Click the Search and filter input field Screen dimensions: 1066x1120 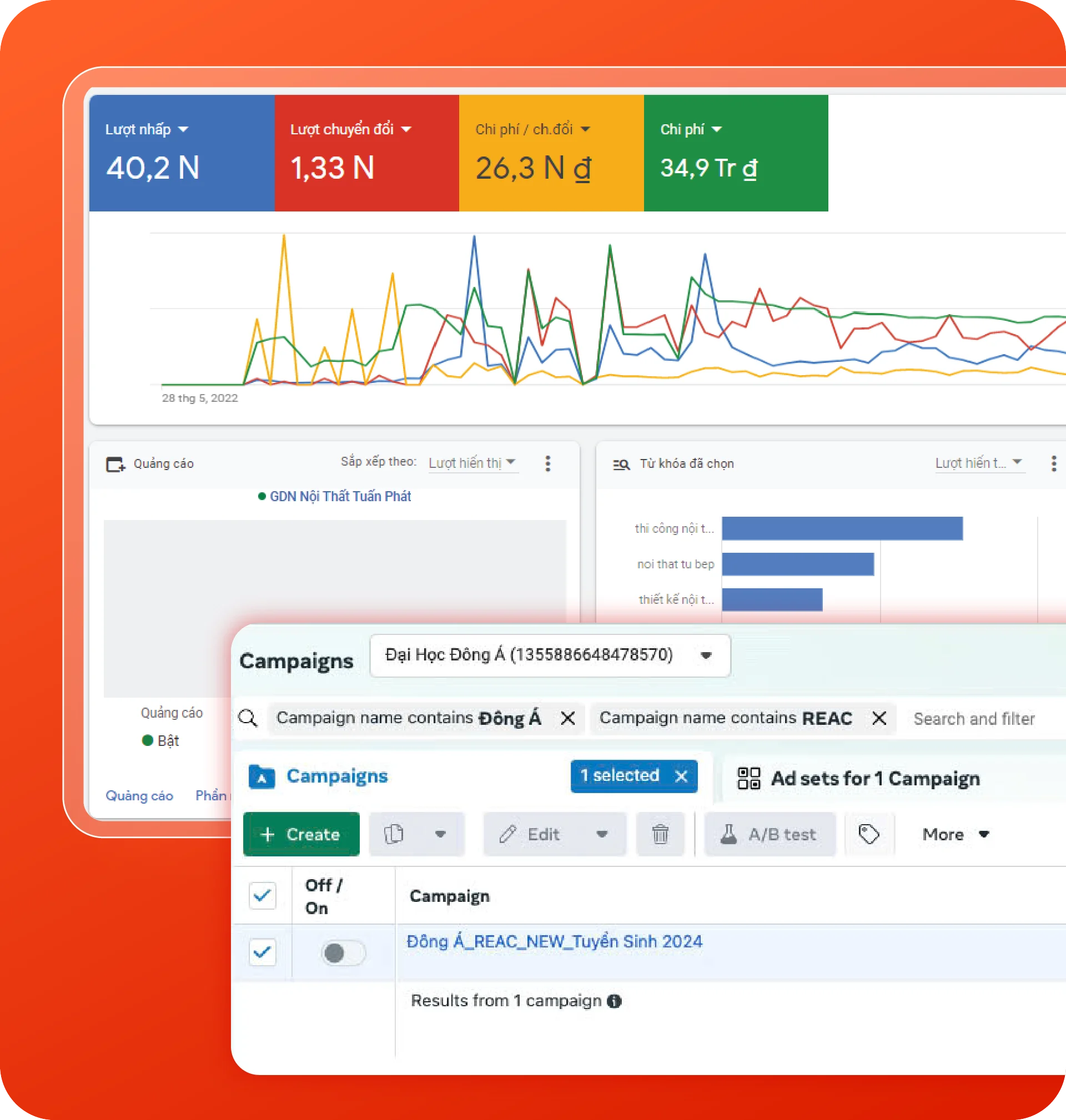pyautogui.click(x=974, y=719)
